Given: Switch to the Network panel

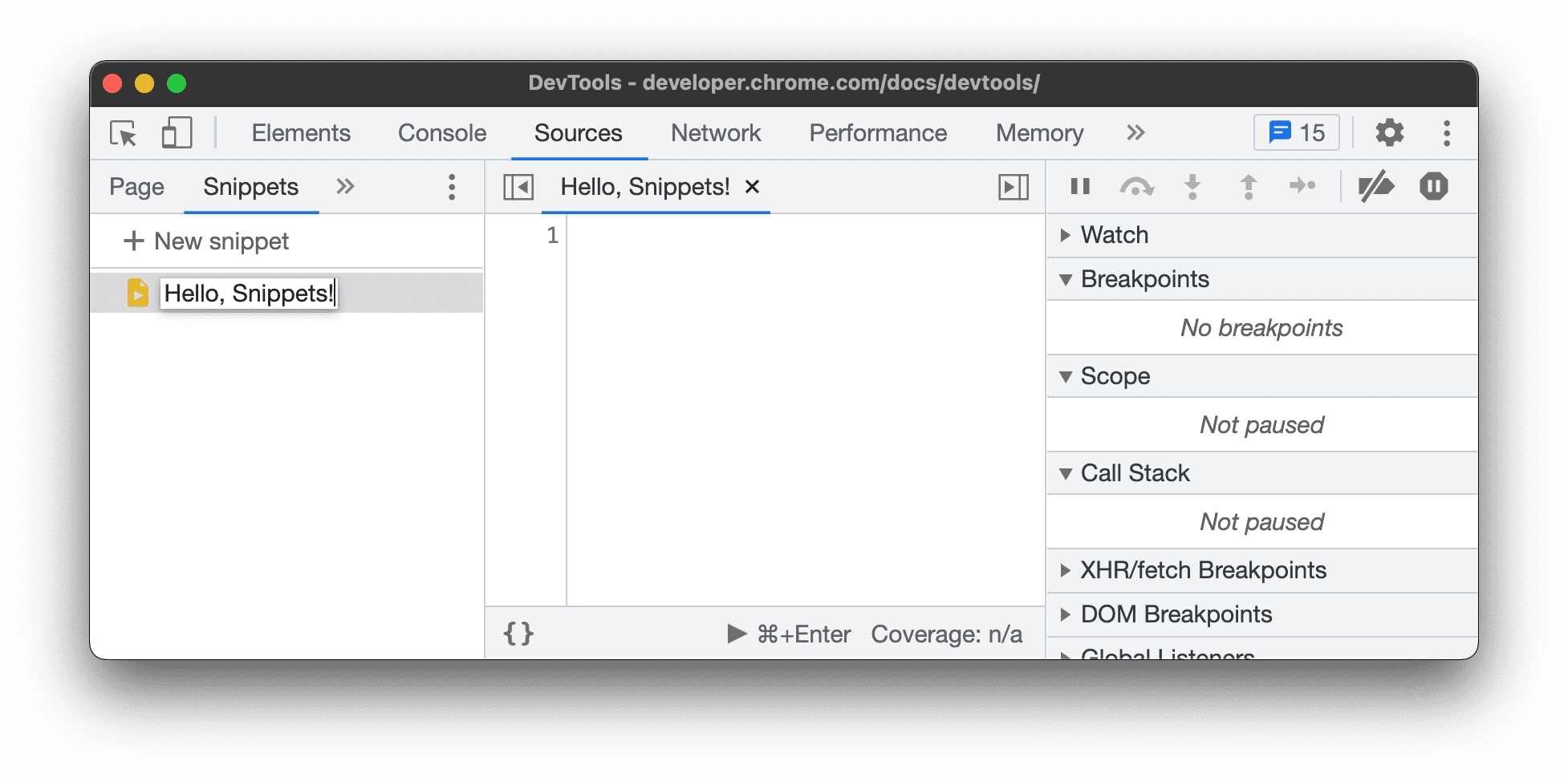Looking at the screenshot, I should (717, 133).
